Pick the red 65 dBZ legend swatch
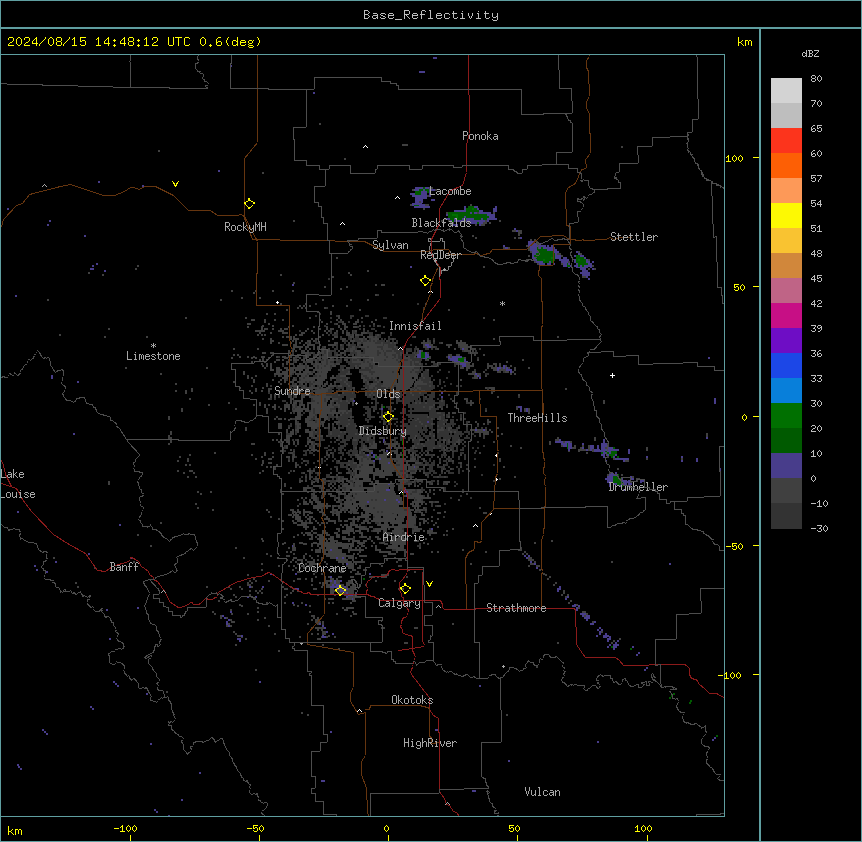 [x=786, y=140]
